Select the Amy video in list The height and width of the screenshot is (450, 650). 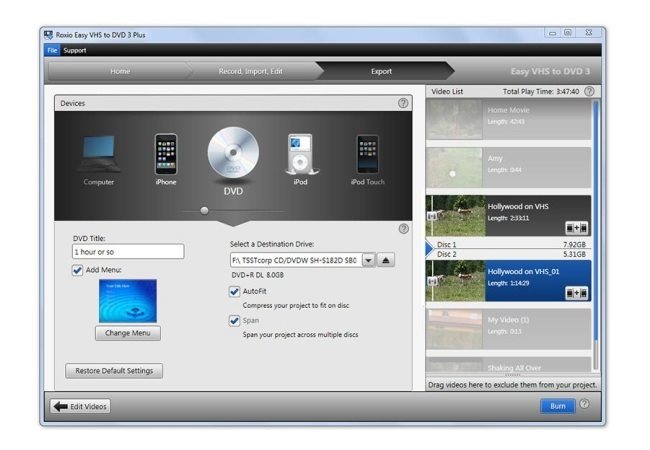coord(509,167)
